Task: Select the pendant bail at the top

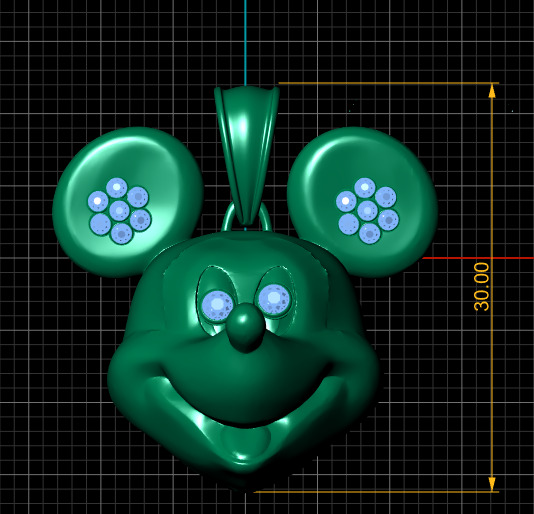Action: 247,156
